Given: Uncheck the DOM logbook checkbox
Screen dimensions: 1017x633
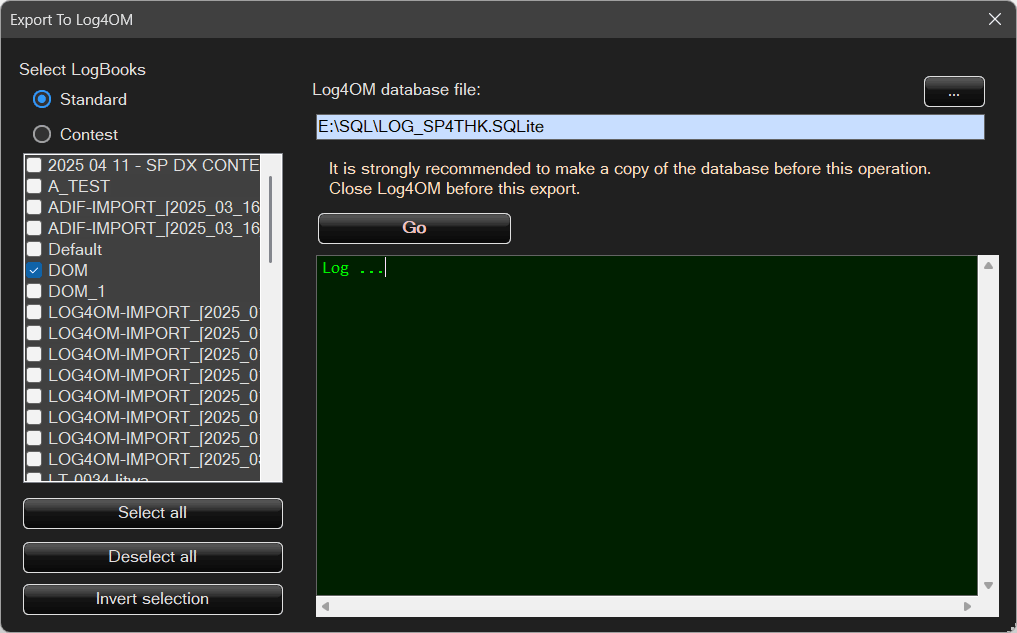Looking at the screenshot, I should (x=34, y=270).
